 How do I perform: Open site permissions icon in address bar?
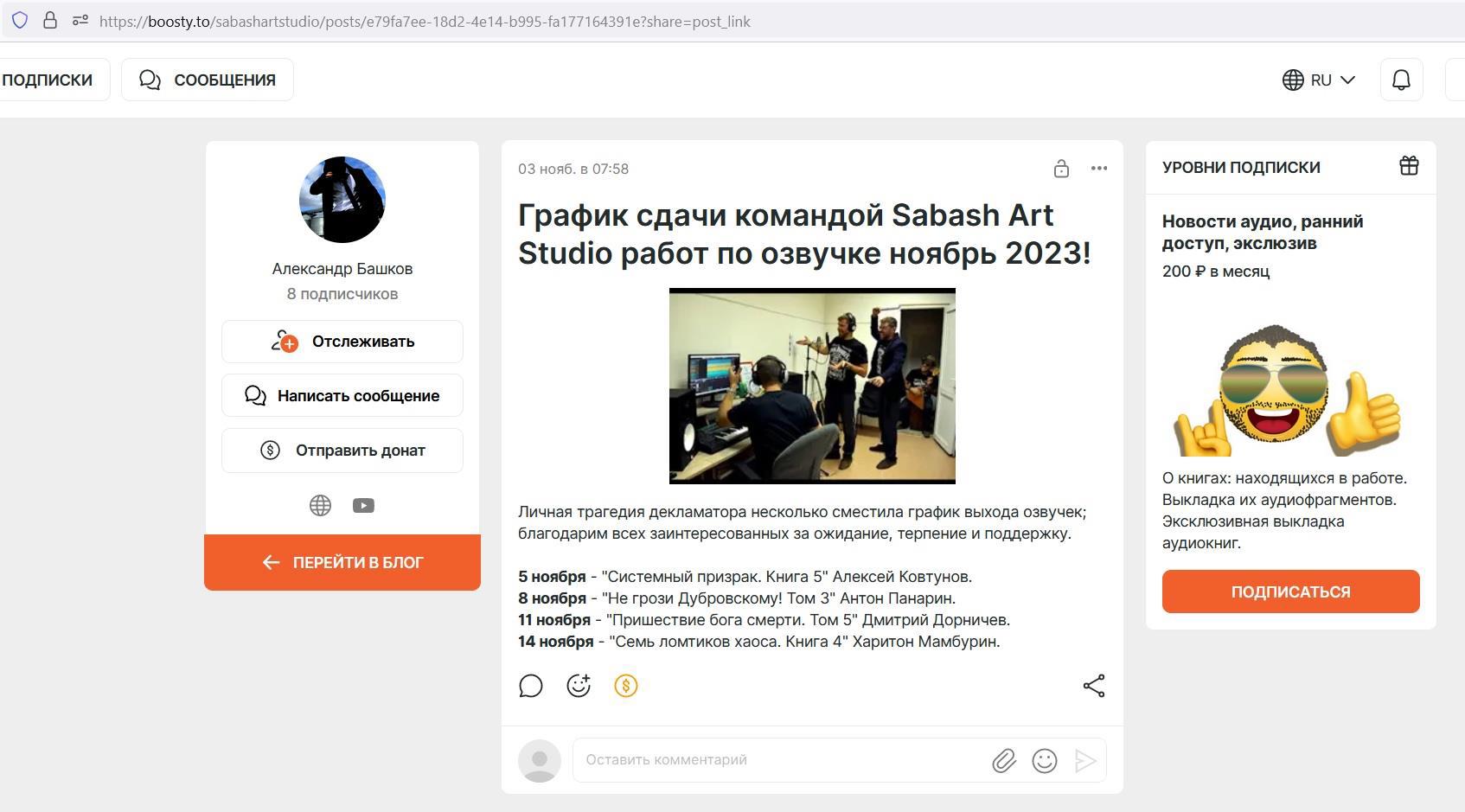click(80, 21)
